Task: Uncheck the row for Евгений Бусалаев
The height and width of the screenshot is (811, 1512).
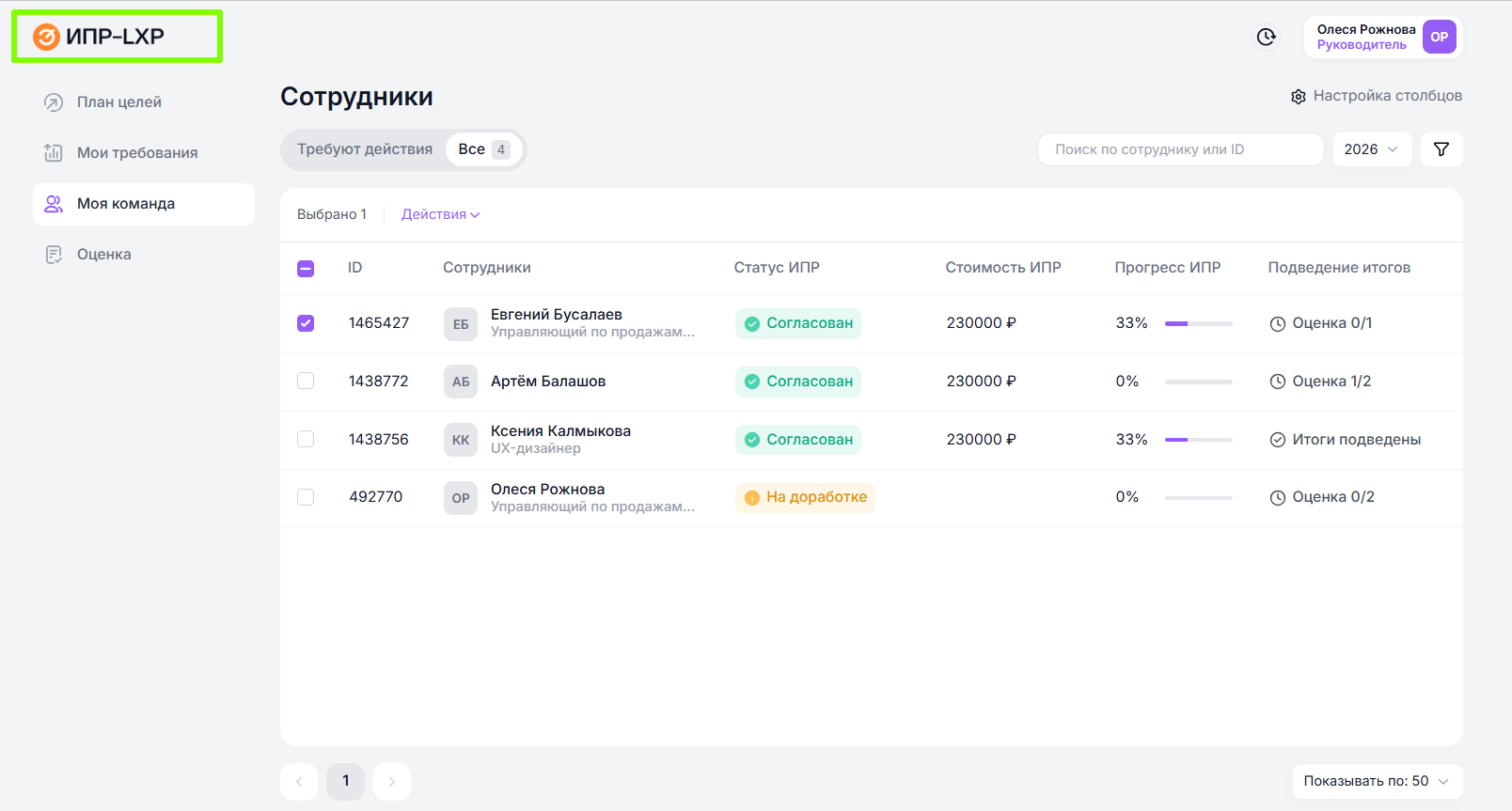Action: pyautogui.click(x=306, y=323)
